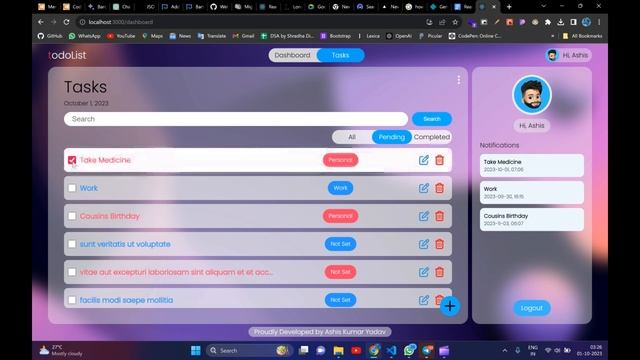Image resolution: width=640 pixels, height=360 pixels.
Task: Open YouTube icon on the taskbar
Action: coord(356,350)
